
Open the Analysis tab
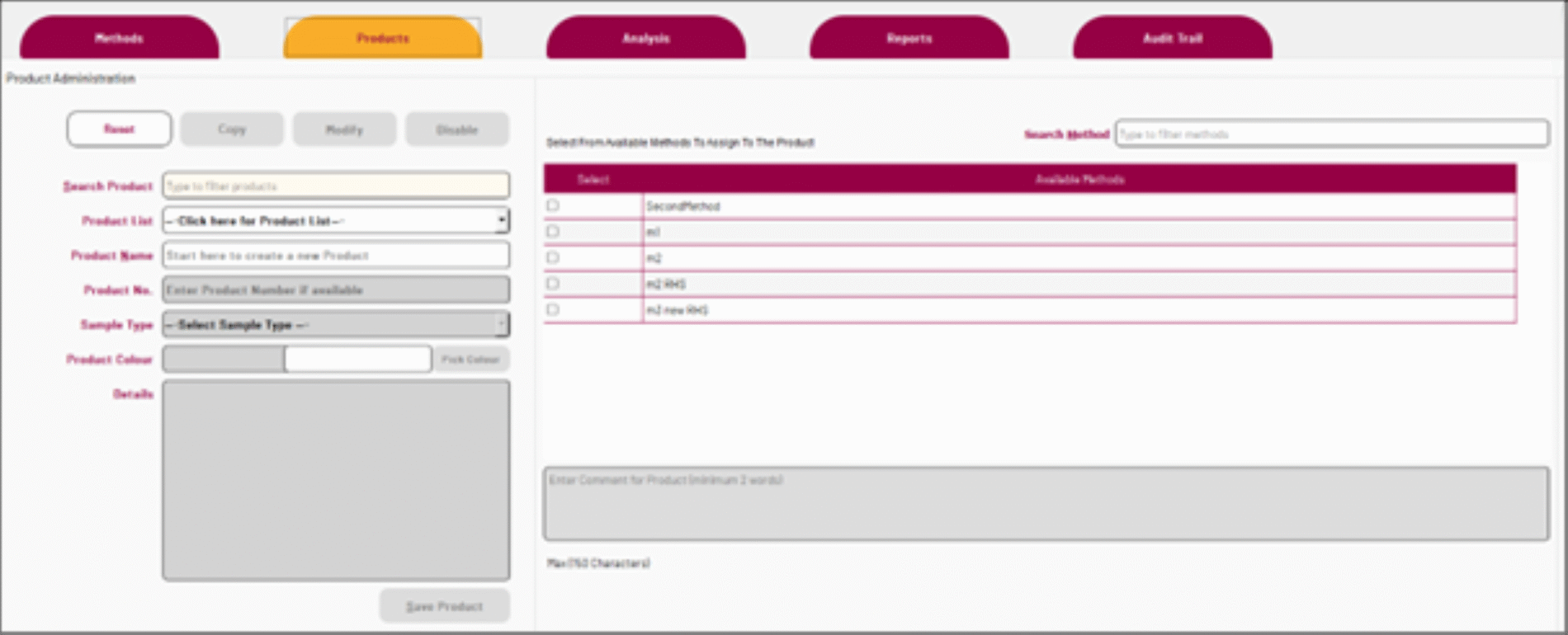pos(645,38)
